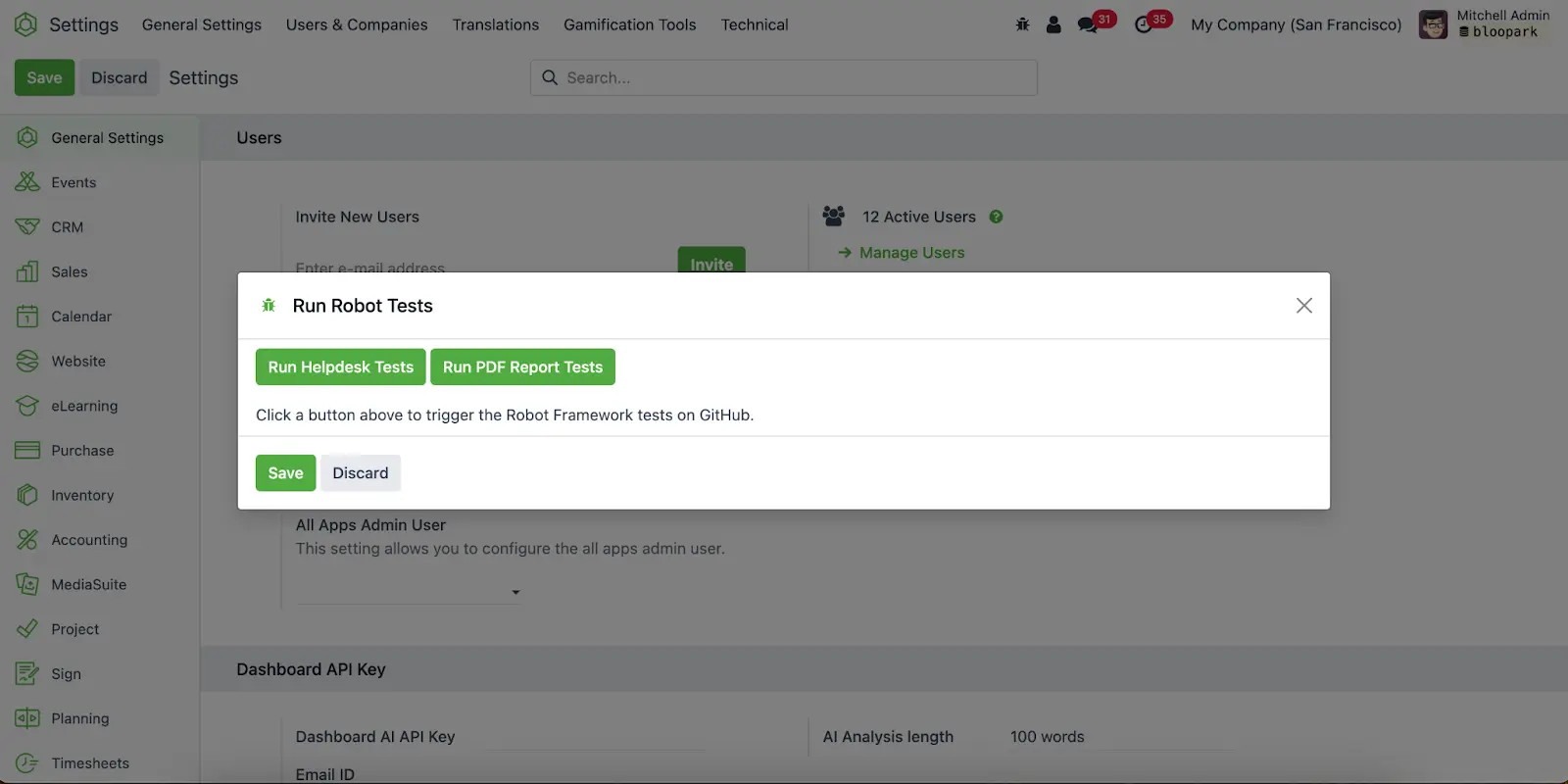Click Save in the dialog footer
This screenshot has width=1568, height=784.
point(286,472)
